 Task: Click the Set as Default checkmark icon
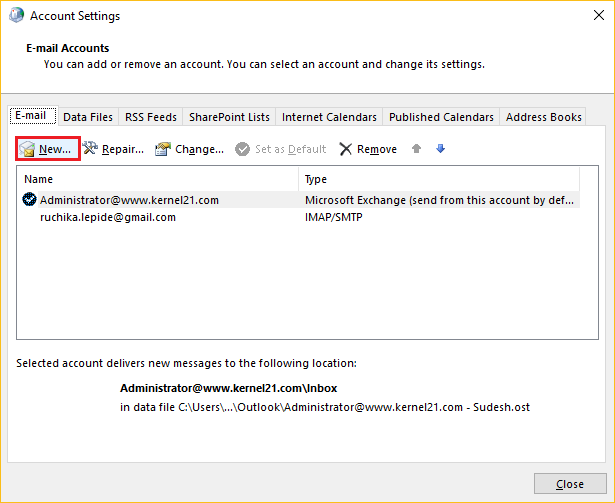[242, 149]
